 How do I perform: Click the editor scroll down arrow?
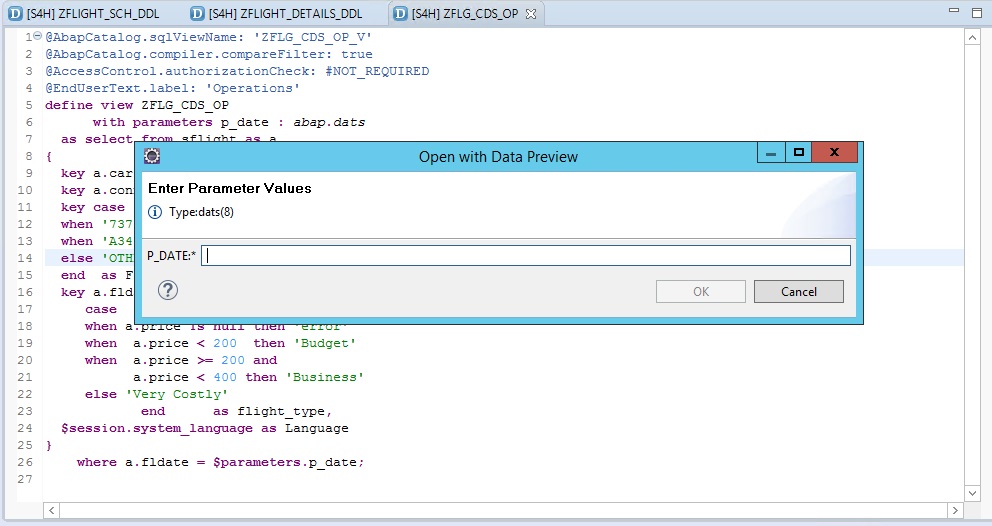tap(972, 493)
